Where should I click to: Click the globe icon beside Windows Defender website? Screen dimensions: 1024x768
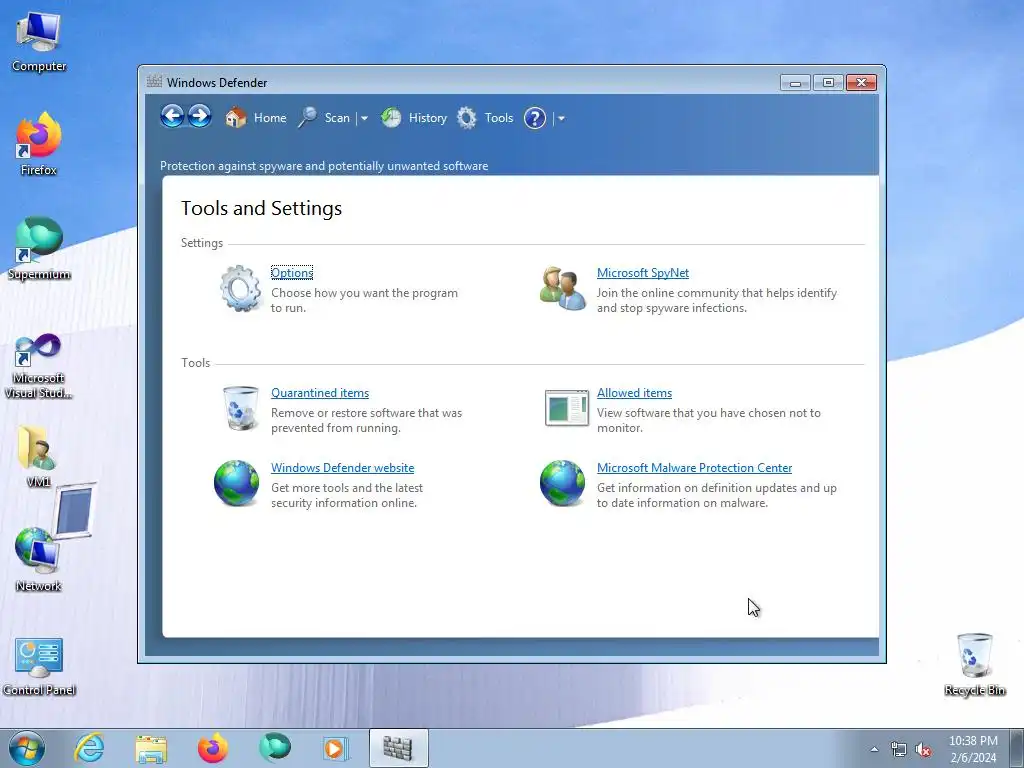(x=236, y=483)
